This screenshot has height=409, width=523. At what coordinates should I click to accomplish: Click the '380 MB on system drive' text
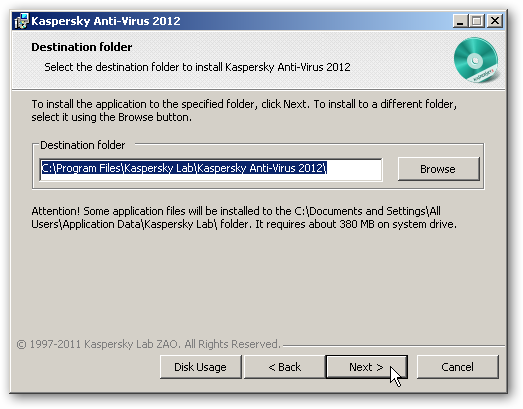(398, 224)
